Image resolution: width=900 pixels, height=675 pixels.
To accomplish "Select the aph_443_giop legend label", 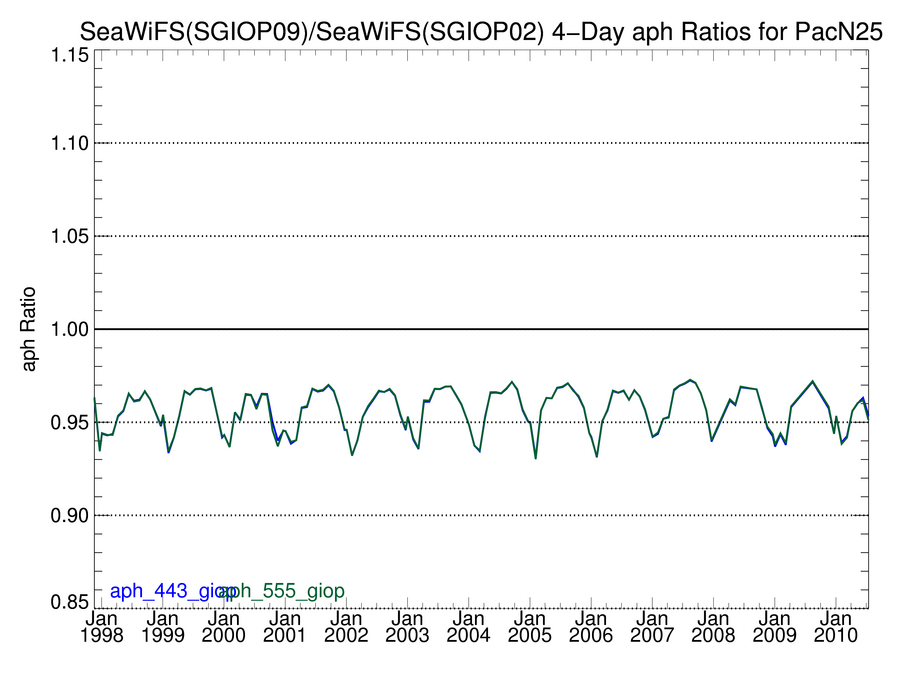I will pos(173,591).
